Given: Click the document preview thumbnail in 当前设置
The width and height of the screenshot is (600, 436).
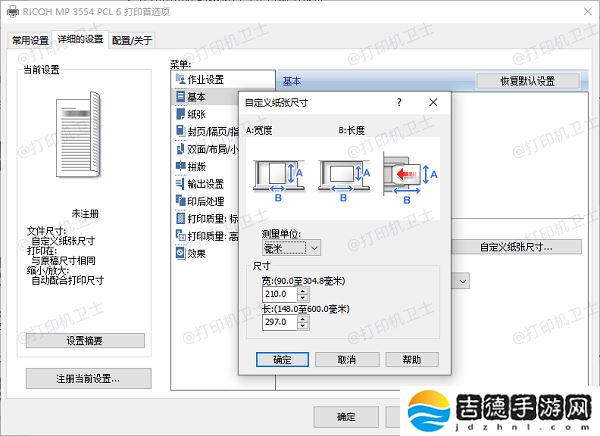Looking at the screenshot, I should pyautogui.click(x=78, y=134).
